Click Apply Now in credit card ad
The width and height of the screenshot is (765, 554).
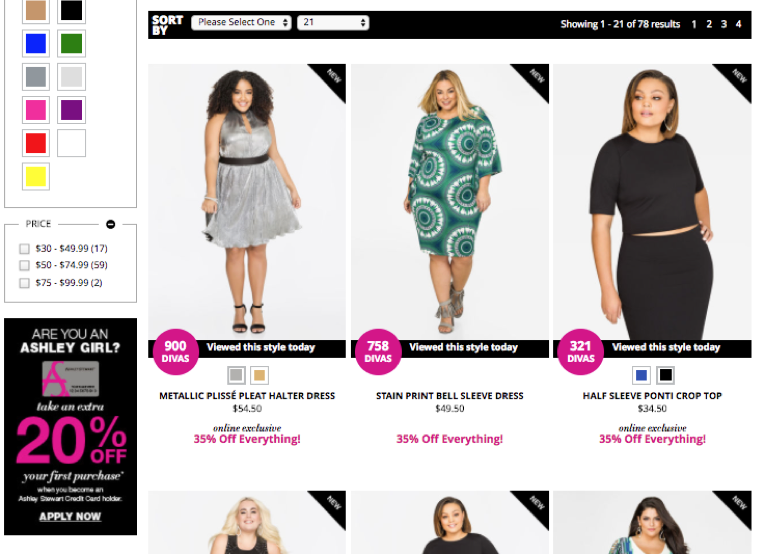click(70, 516)
